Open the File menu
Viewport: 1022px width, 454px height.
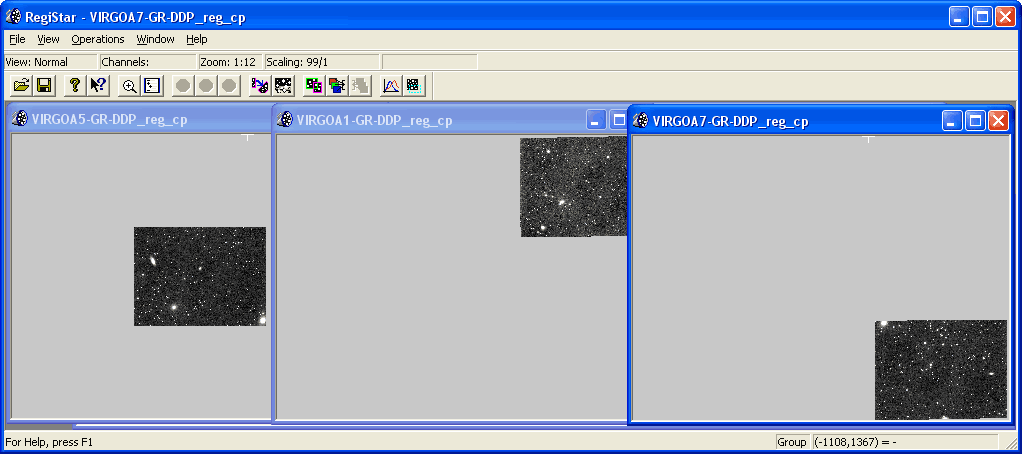coord(17,39)
